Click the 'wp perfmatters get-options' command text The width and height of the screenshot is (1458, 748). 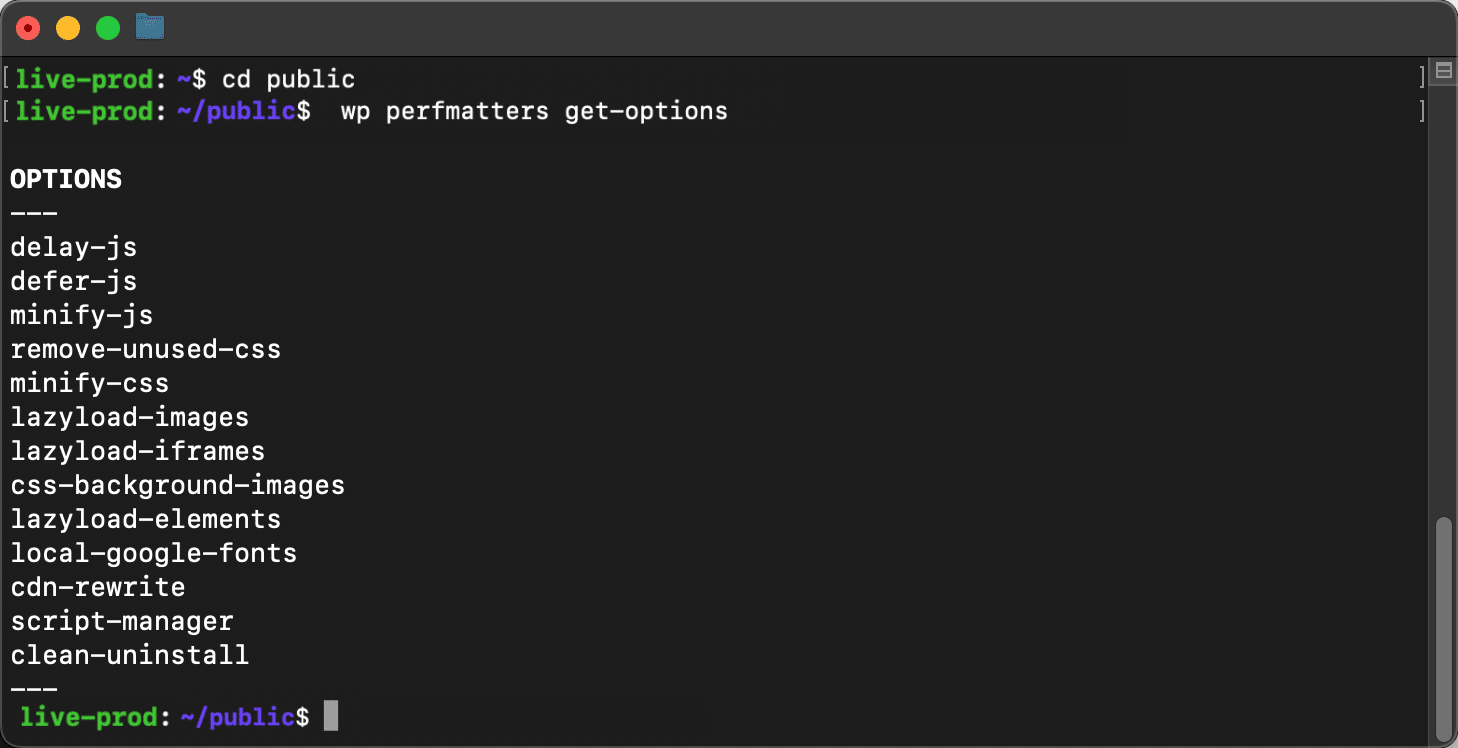pyautogui.click(x=534, y=111)
